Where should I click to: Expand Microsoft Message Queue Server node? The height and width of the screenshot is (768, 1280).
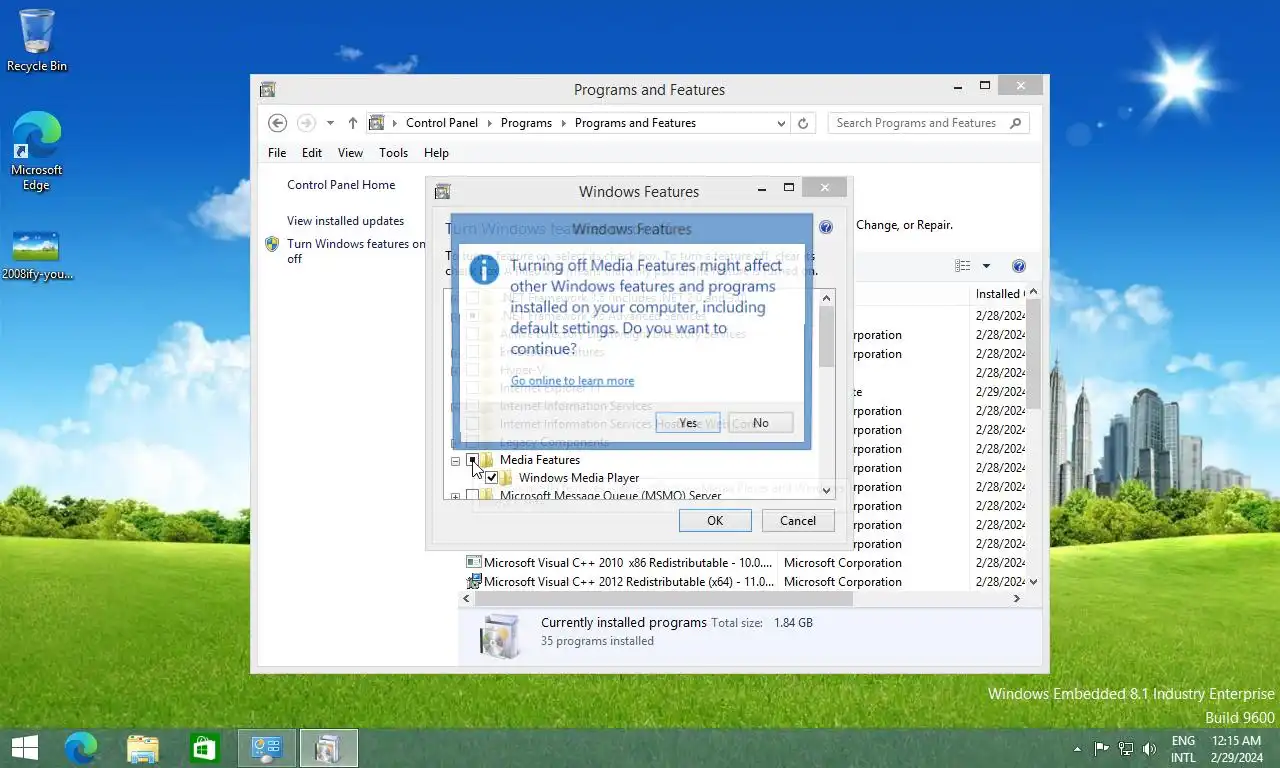click(456, 496)
